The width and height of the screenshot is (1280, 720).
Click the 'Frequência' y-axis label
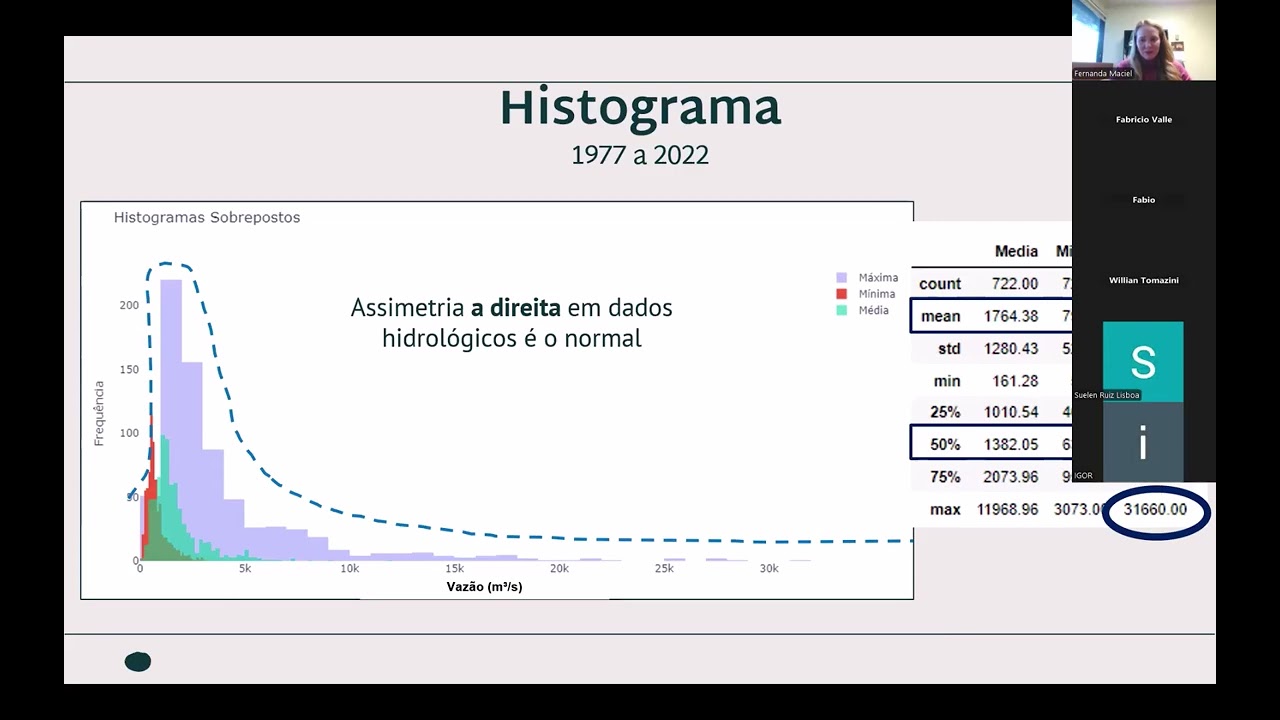pos(99,413)
